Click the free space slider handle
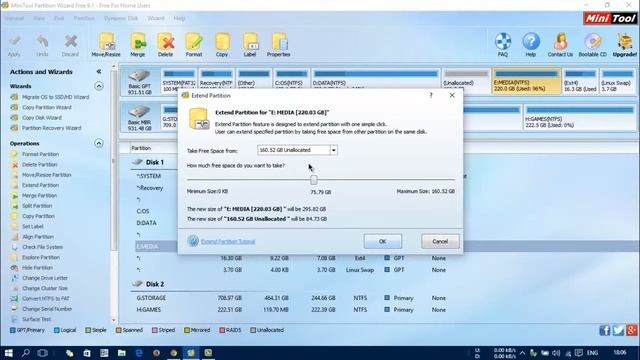This screenshot has width=640, height=360. point(313,180)
